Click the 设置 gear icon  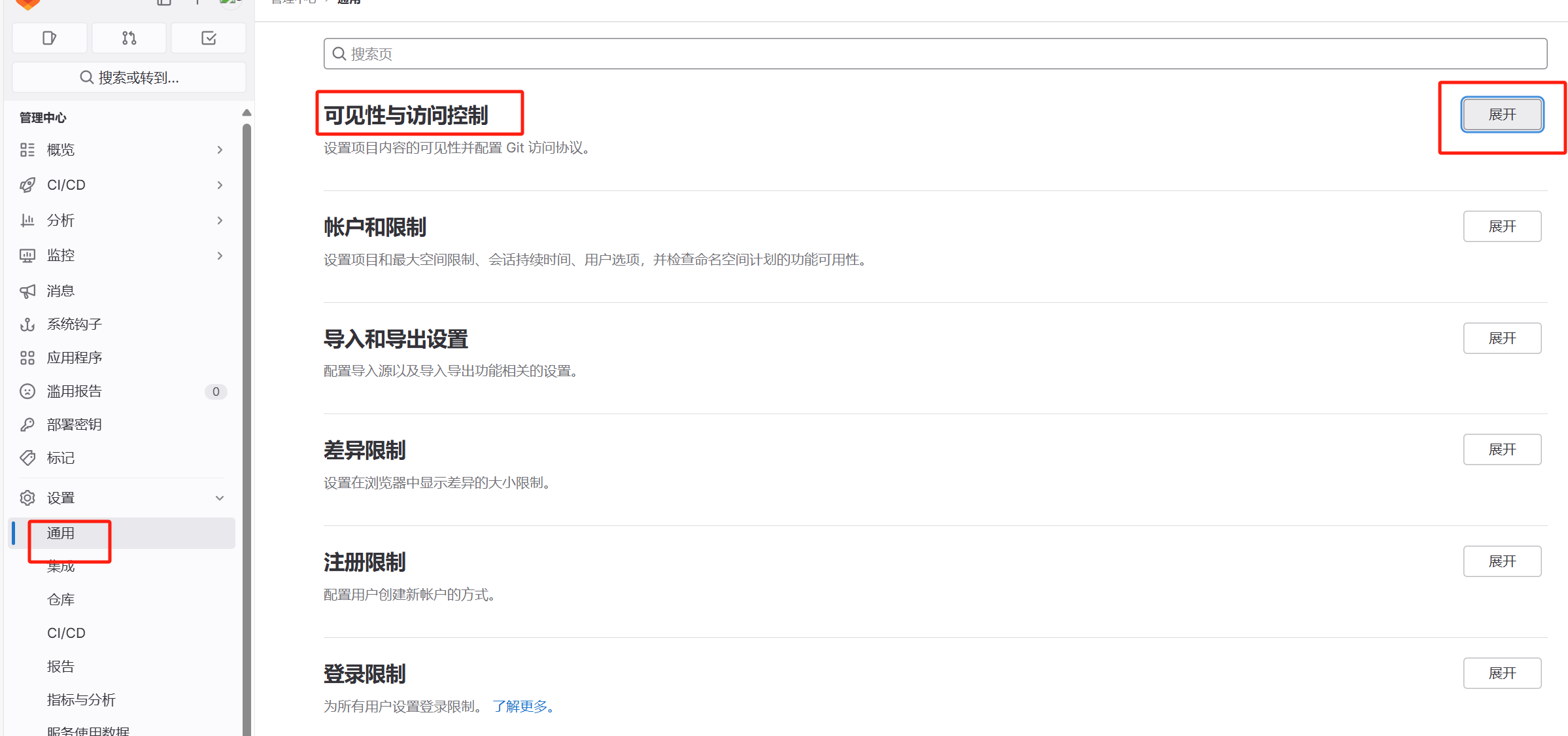[x=27, y=498]
